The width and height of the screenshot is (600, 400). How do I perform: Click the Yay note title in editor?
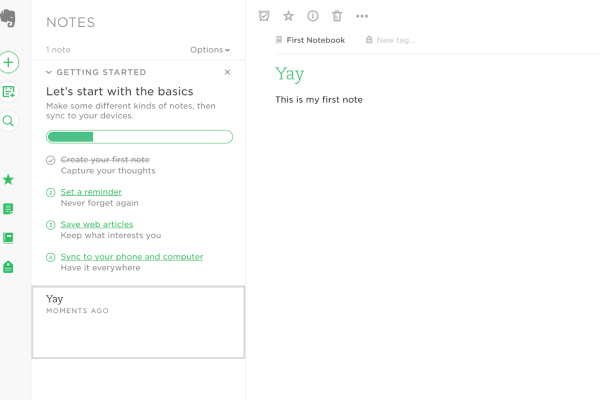coord(290,74)
